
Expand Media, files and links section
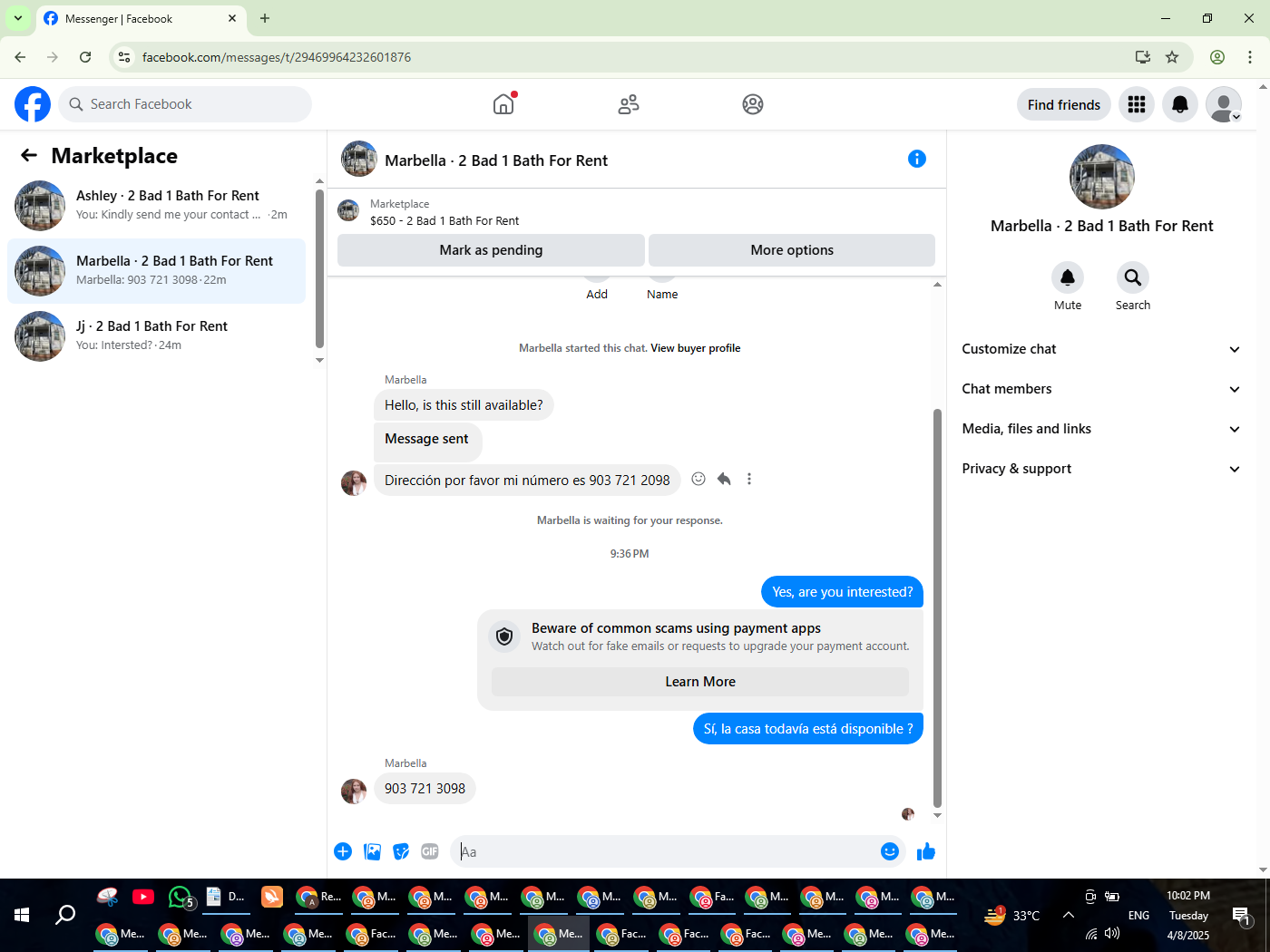click(x=1101, y=429)
